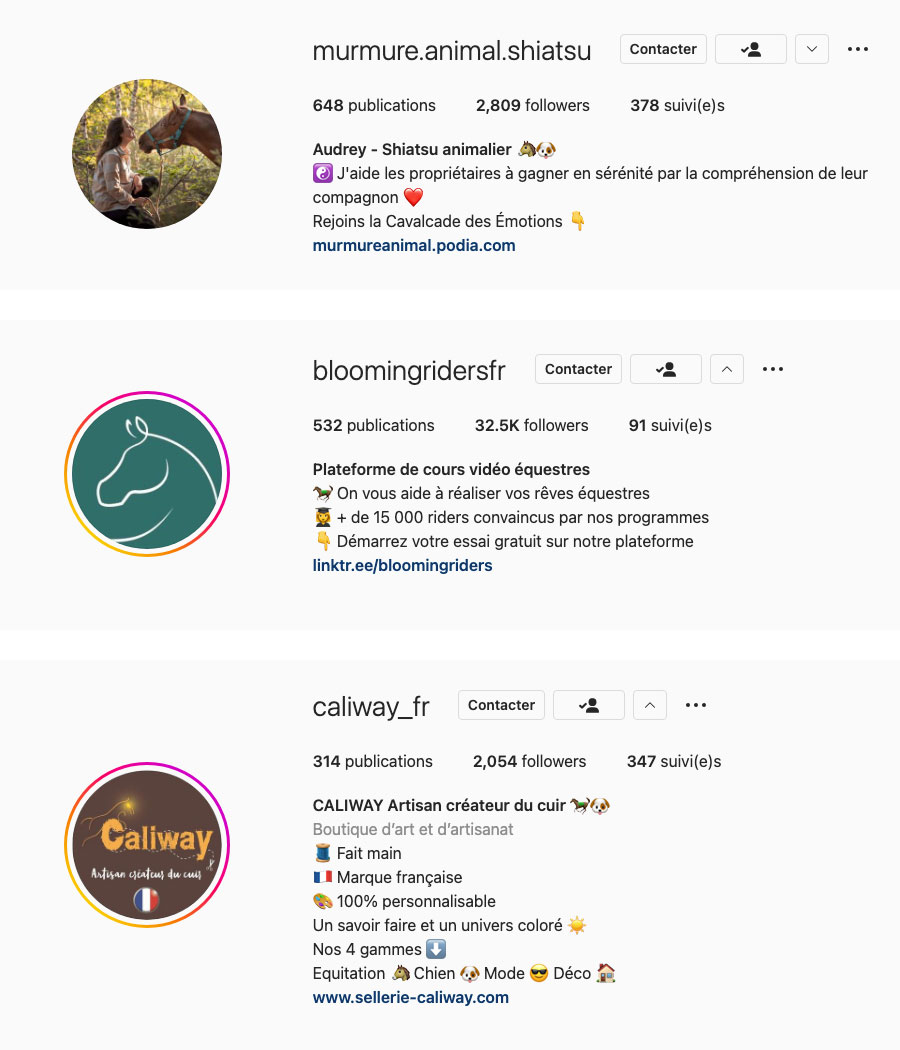Viewport: 900px width, 1050px height.
Task: Open more options for caliway_fr
Action: (x=696, y=705)
